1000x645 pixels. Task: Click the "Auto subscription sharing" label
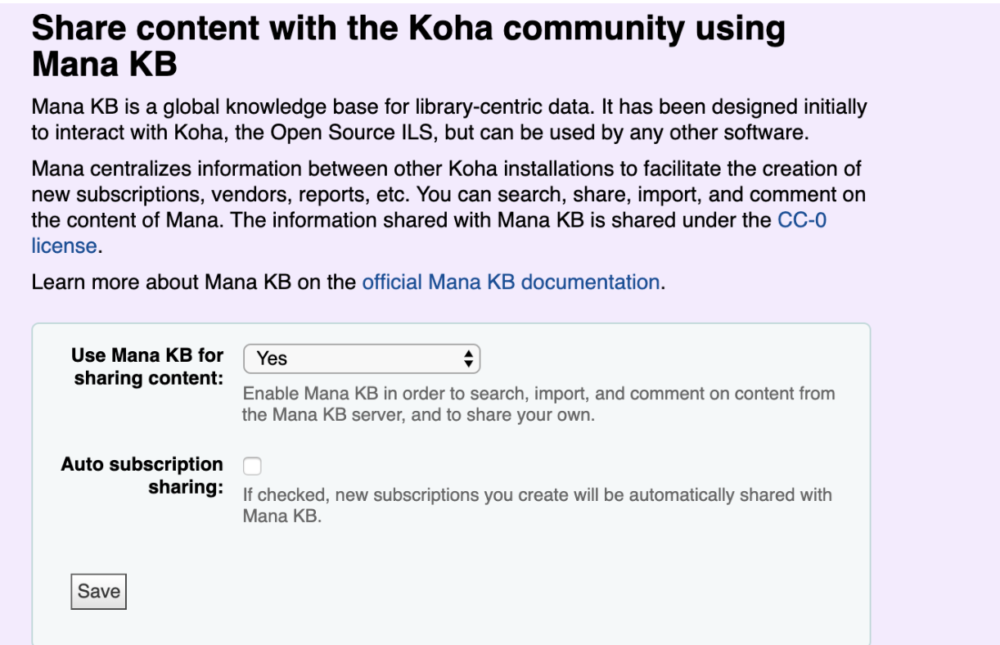[142, 475]
